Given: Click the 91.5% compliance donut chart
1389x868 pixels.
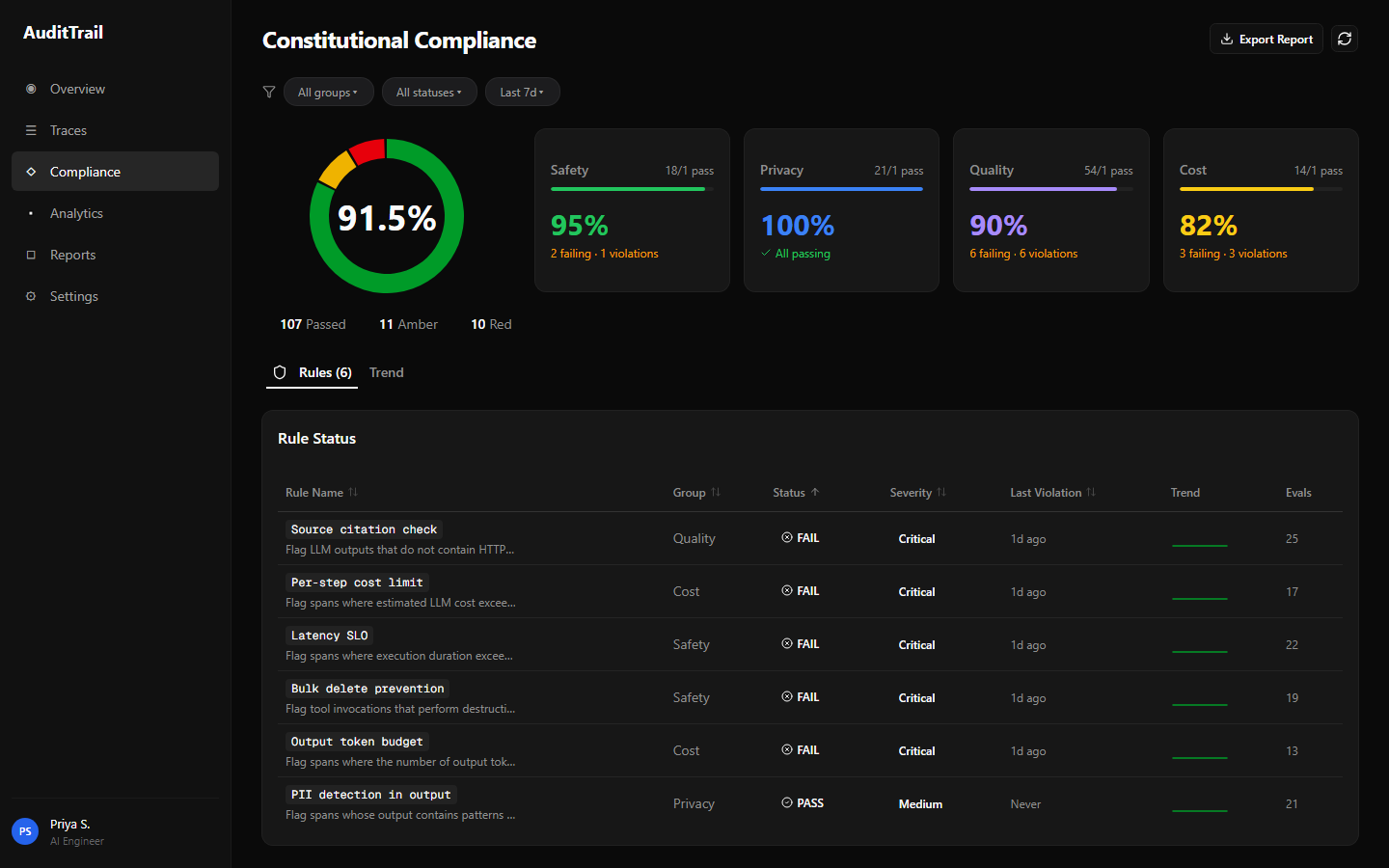Looking at the screenshot, I should point(387,216).
